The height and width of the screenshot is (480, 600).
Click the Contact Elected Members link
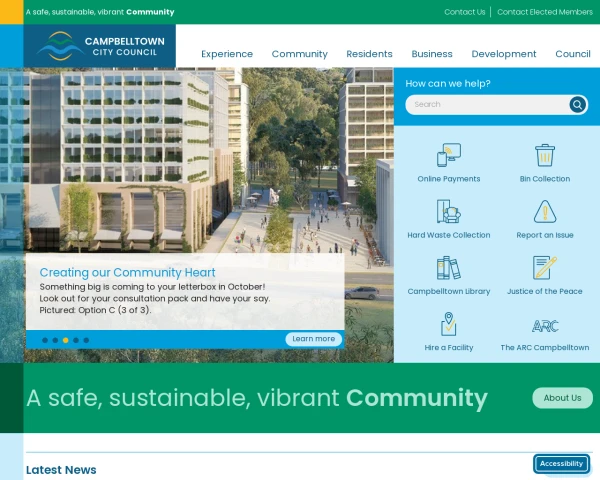click(545, 12)
